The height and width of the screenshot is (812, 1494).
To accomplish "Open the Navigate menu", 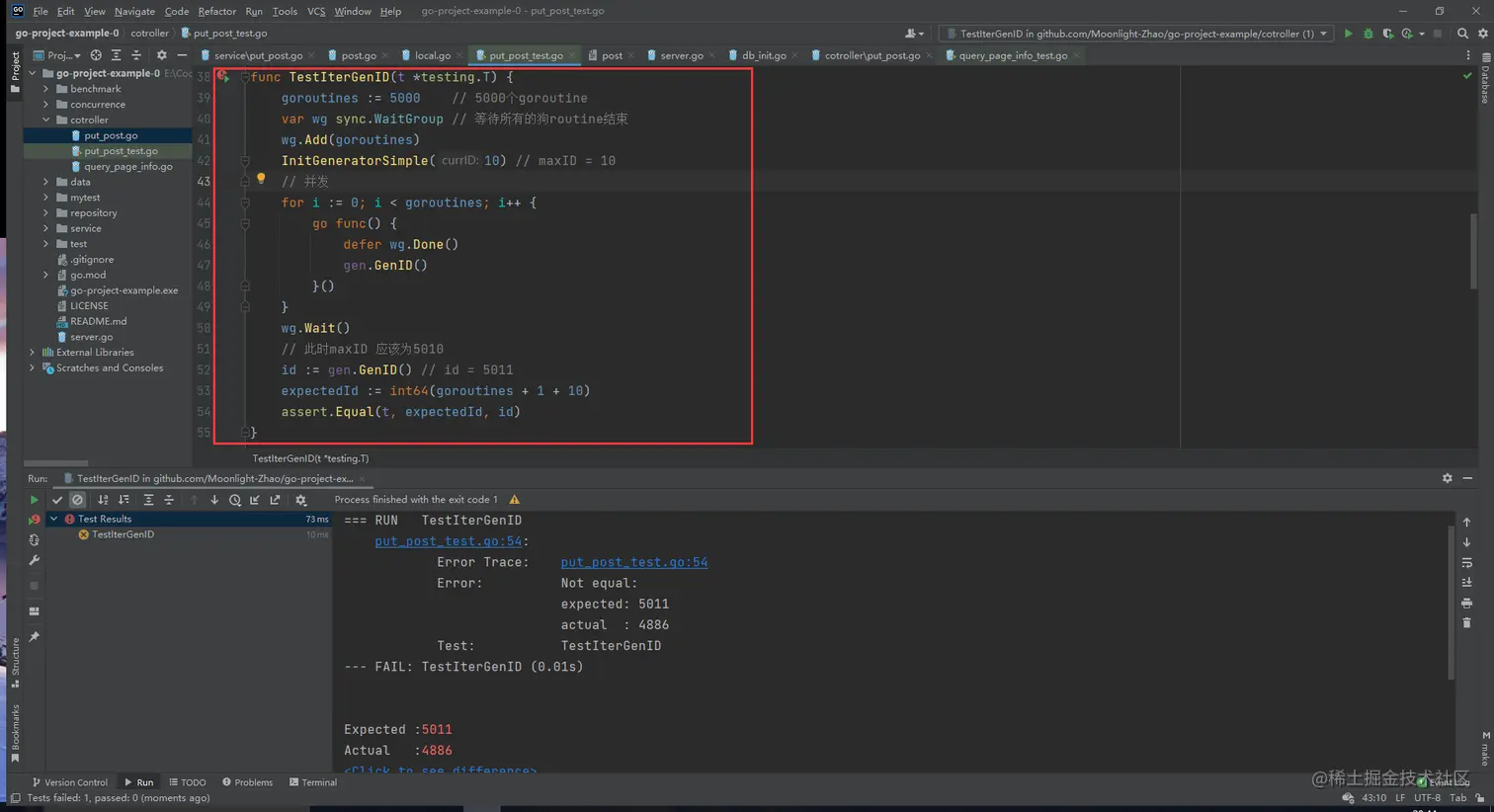I will (134, 11).
